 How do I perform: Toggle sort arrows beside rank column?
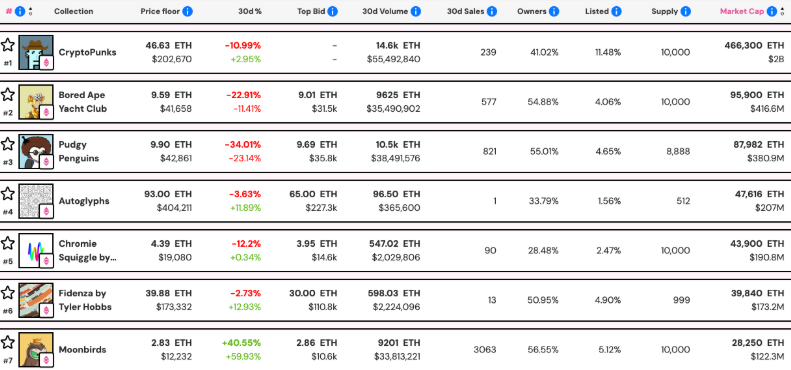click(30, 11)
